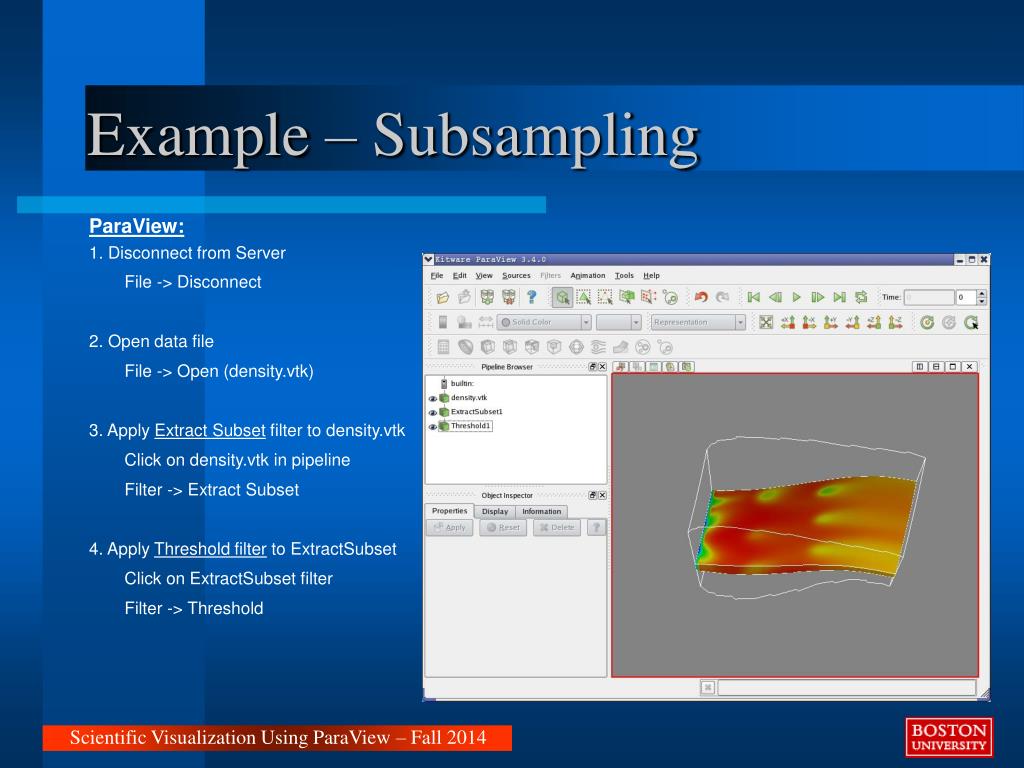
Task: Click the Disconnect from server icon
Action: (x=509, y=298)
